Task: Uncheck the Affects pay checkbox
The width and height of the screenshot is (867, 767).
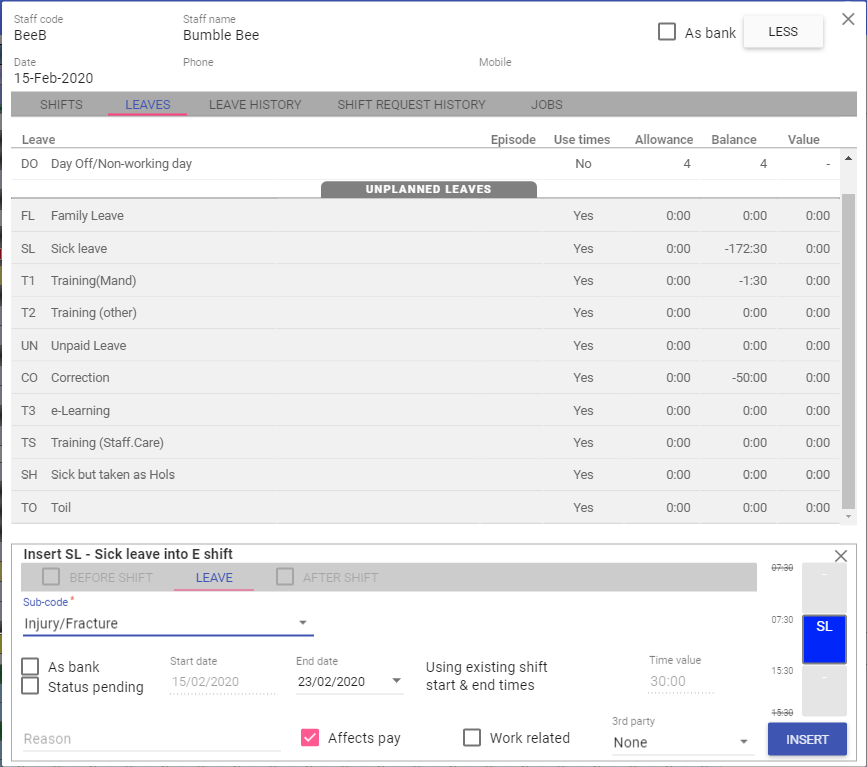Action: pos(310,738)
